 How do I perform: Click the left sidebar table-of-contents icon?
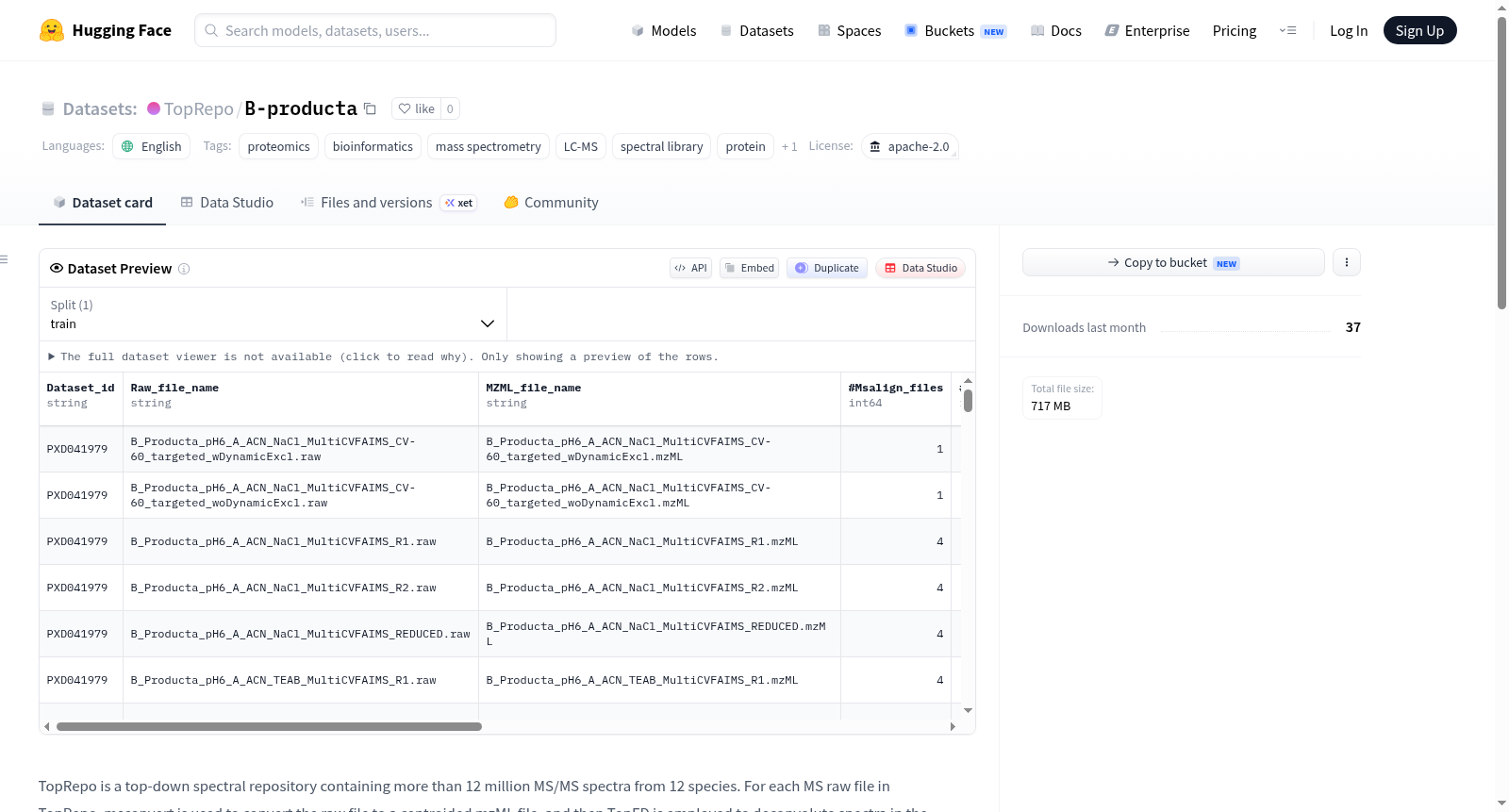tap(4, 259)
